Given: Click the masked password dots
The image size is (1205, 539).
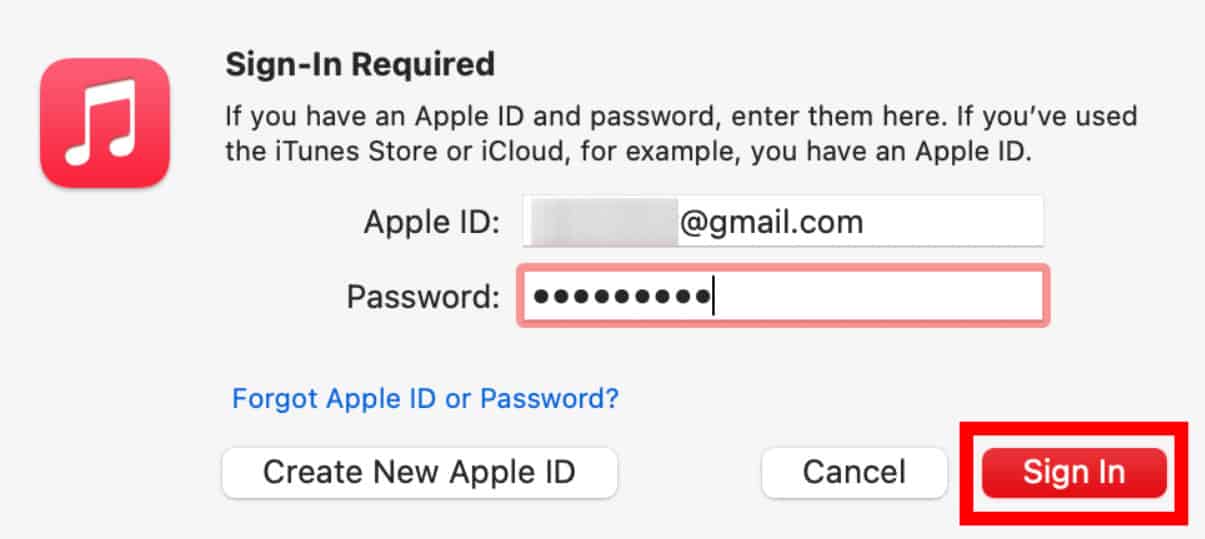Looking at the screenshot, I should coord(620,297).
